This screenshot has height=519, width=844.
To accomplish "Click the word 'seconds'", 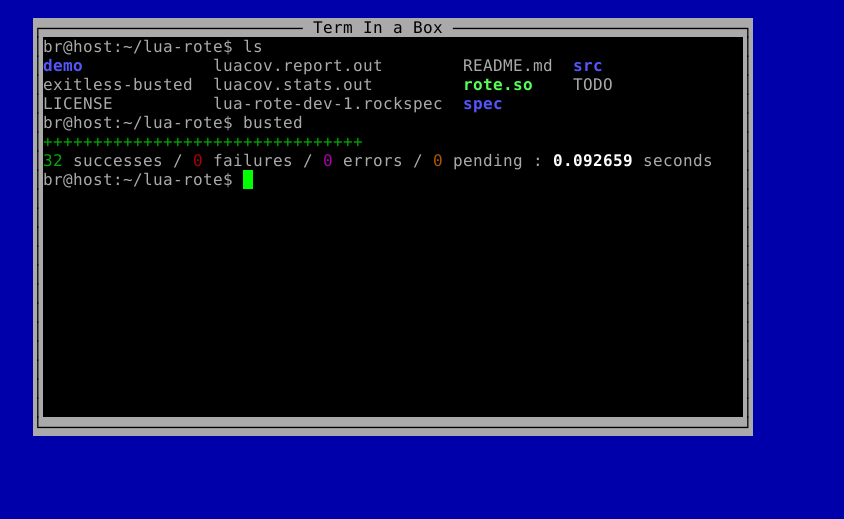I will tap(677, 160).
